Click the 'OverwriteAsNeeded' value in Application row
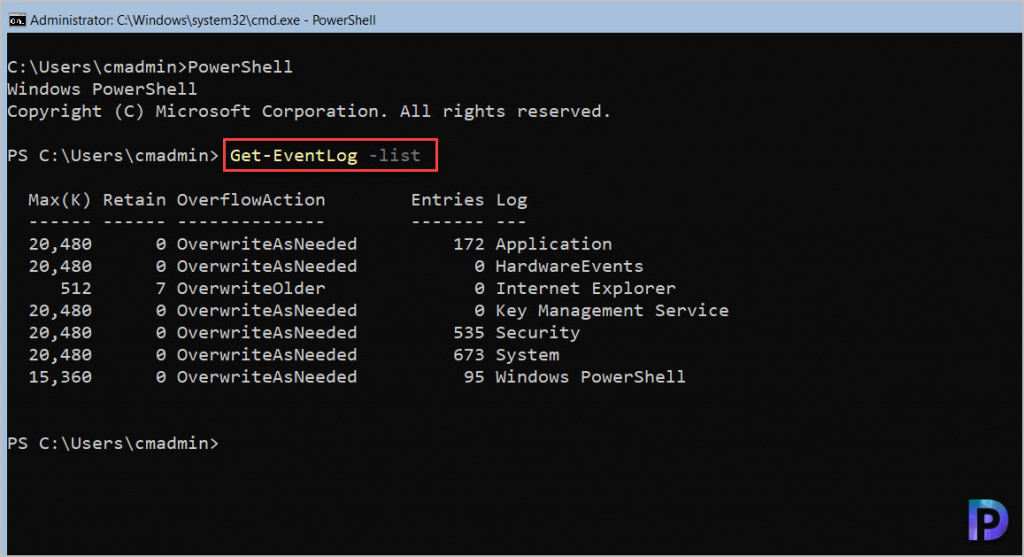Image resolution: width=1024 pixels, height=557 pixels. click(267, 244)
